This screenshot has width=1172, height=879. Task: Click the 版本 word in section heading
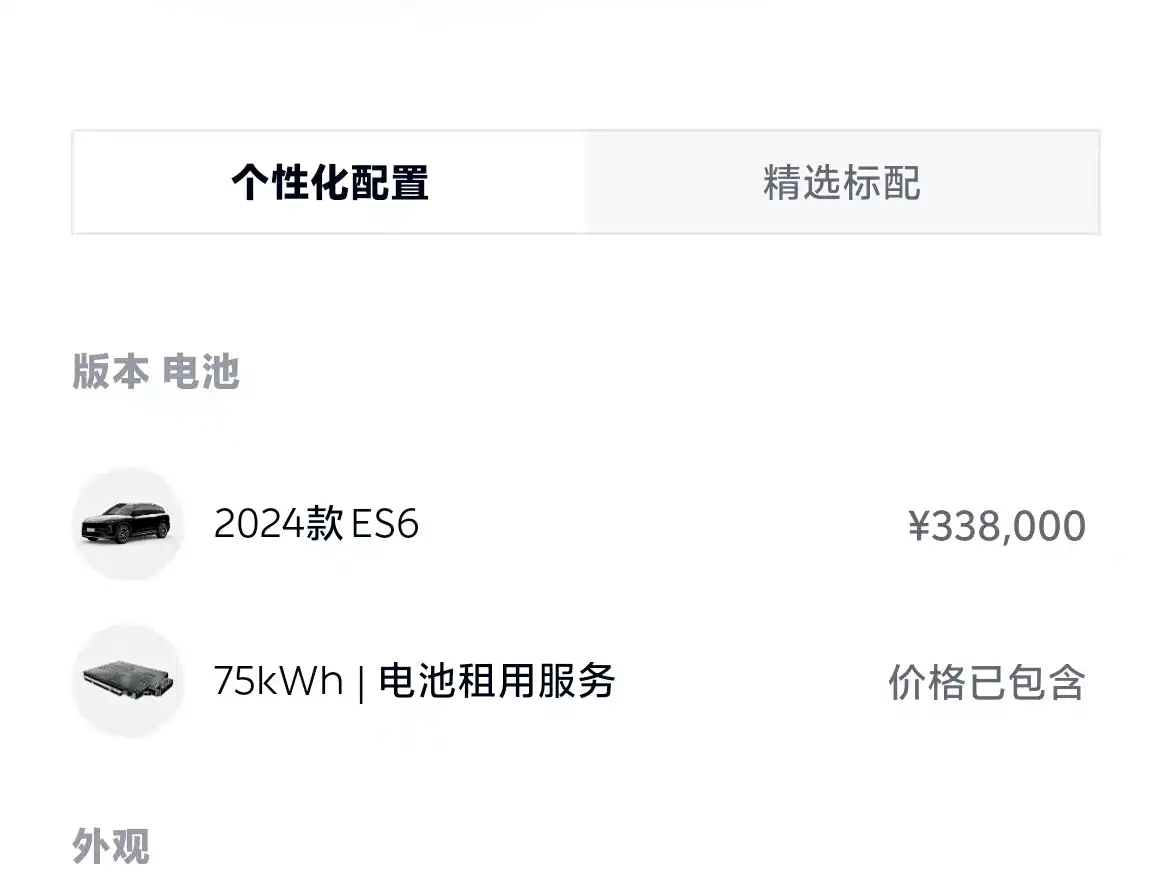tap(110, 372)
